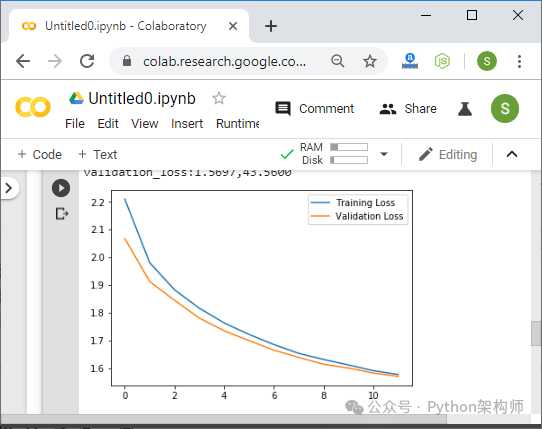
Task: Open the Chrome three-dot menu
Action: [x=519, y=61]
